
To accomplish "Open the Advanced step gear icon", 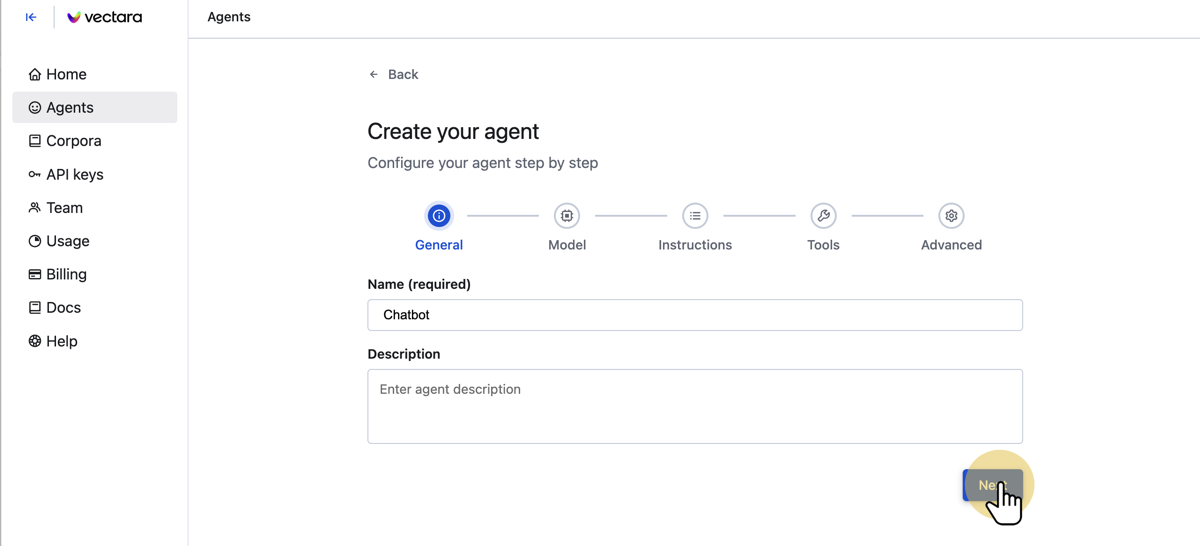I will point(951,216).
